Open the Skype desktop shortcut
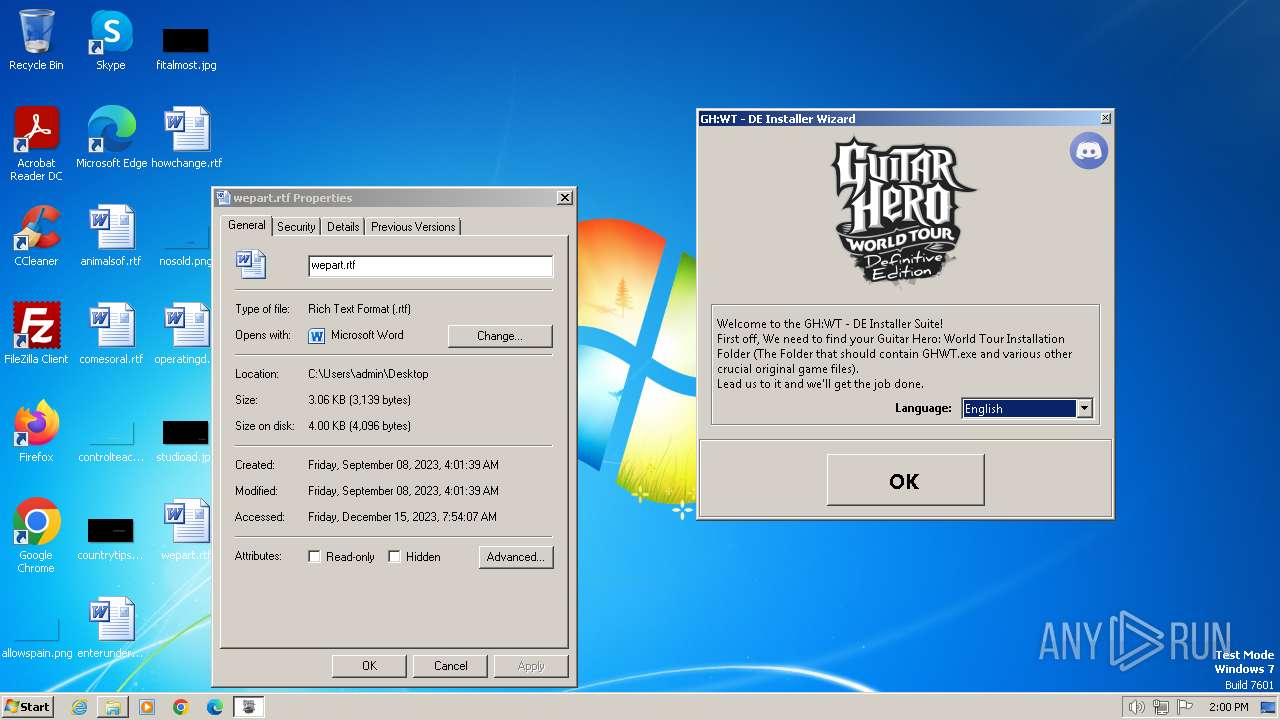This screenshot has height=720, width=1280. (x=110, y=40)
